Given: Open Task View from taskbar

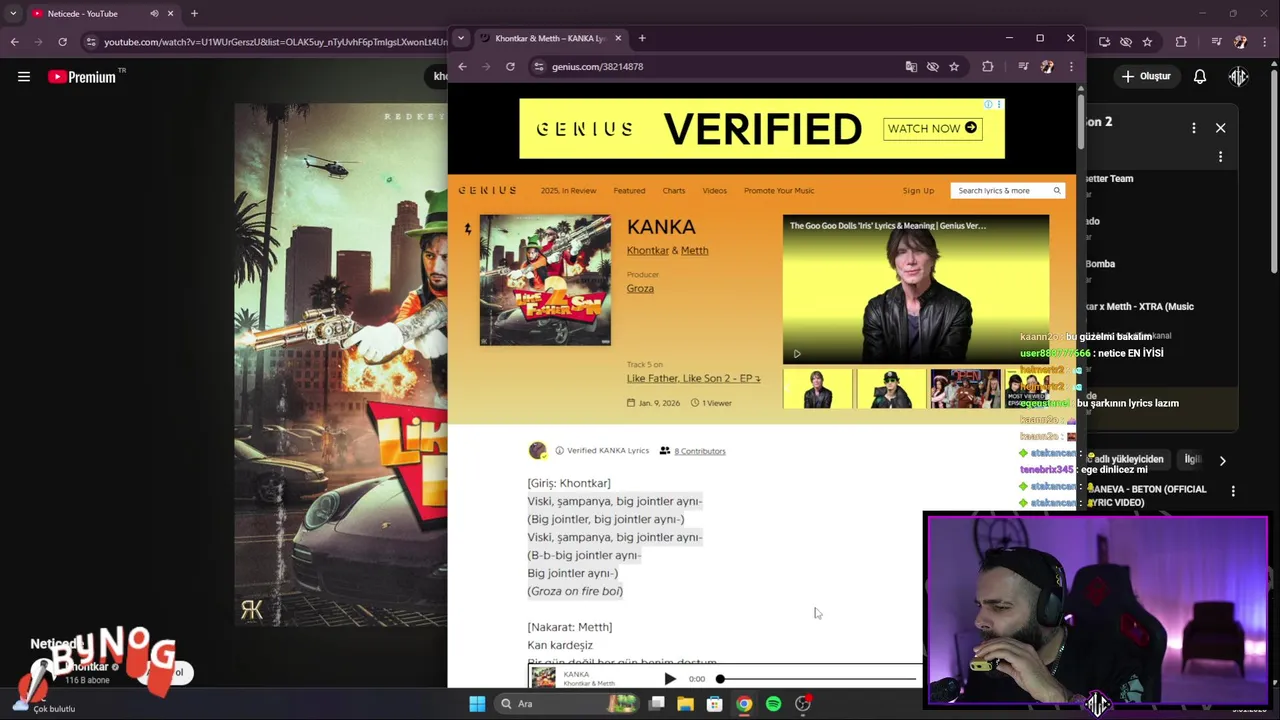Looking at the screenshot, I should point(656,704).
